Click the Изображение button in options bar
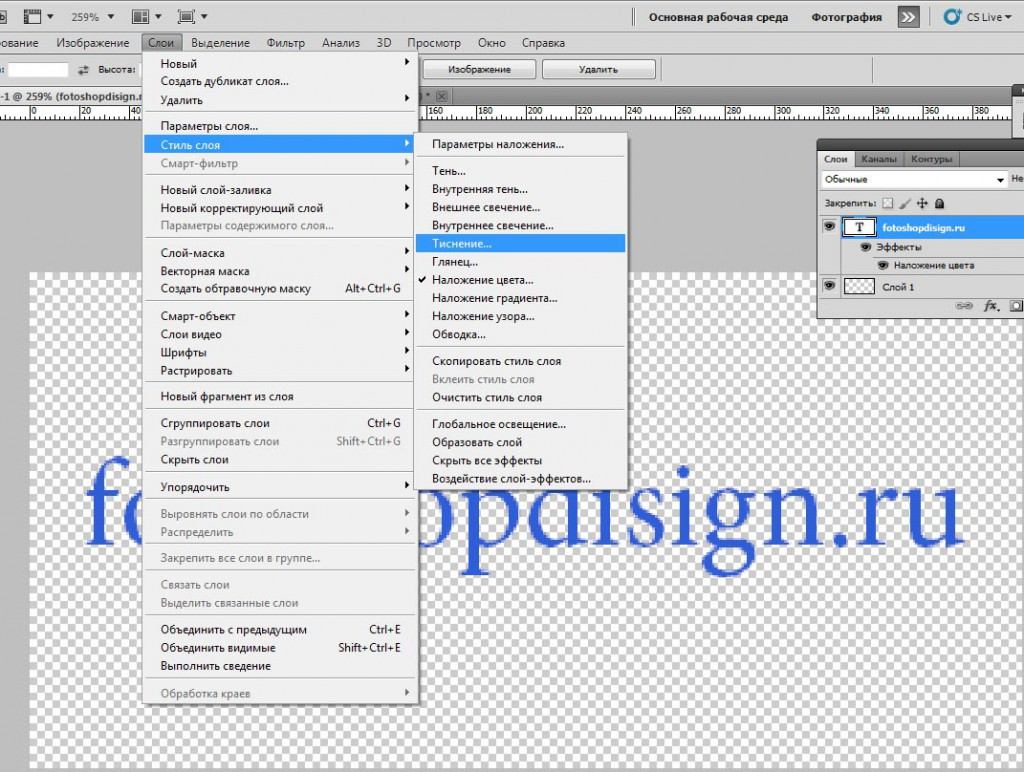This screenshot has height=772, width=1024. click(479, 69)
